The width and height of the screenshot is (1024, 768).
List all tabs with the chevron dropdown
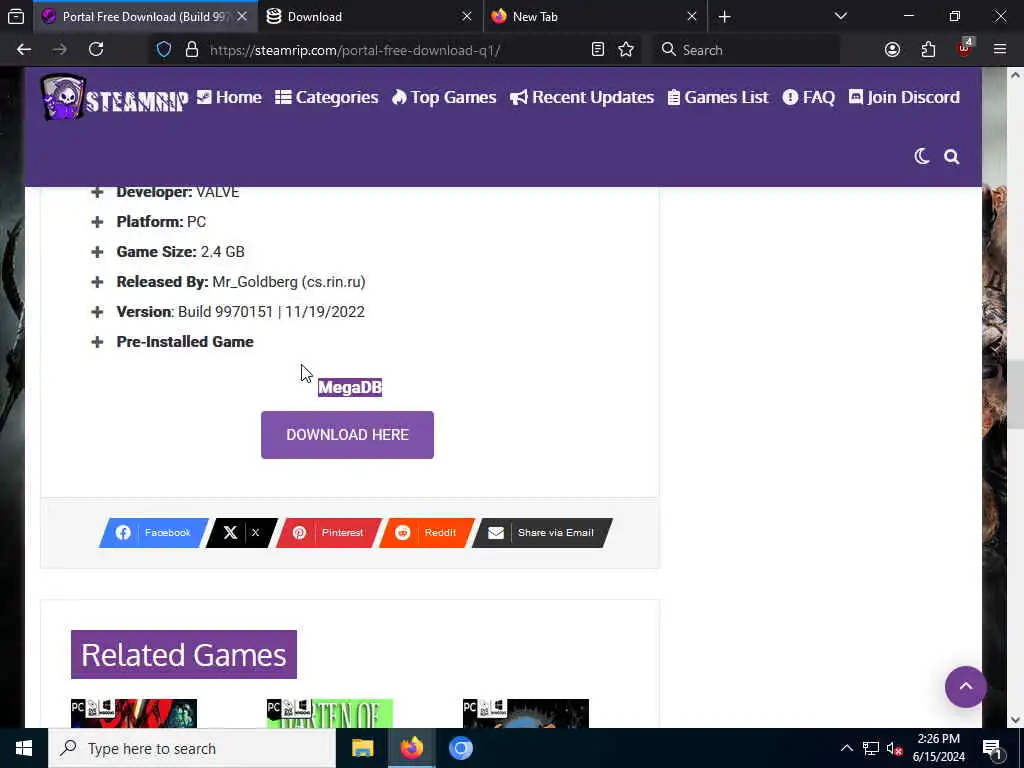coord(840,16)
